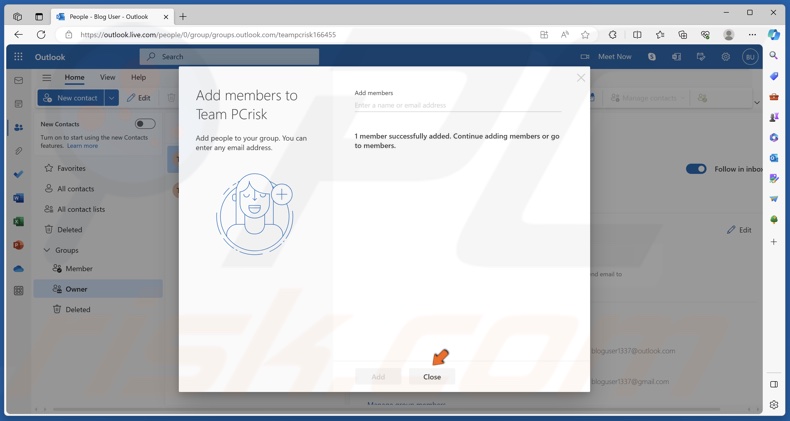This screenshot has height=421, width=790.
Task: Open the Learn more link
Action: tap(83, 146)
